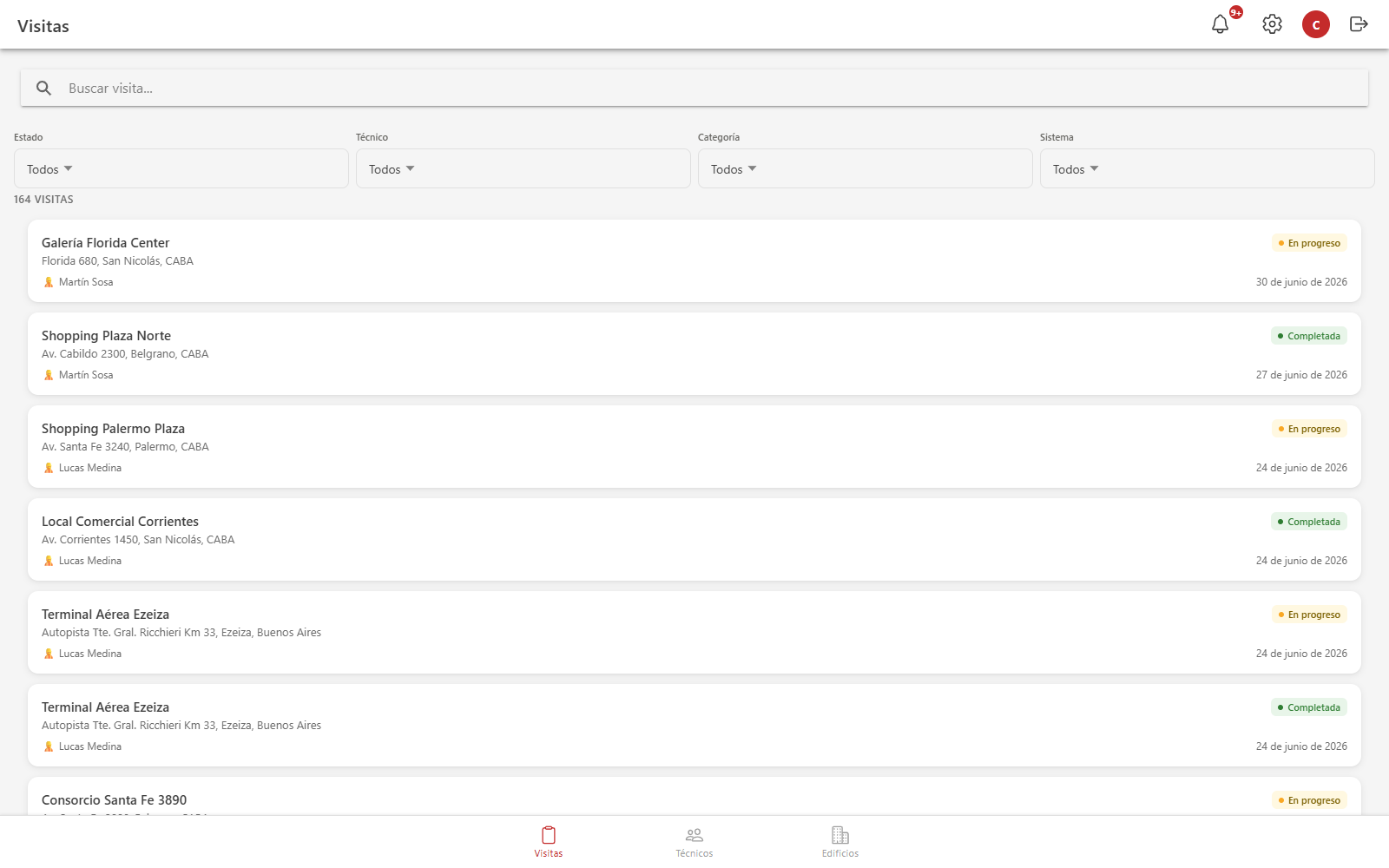Click Shopping Palermo Plaza's En progreso badge
The height and width of the screenshot is (868, 1389).
(x=1309, y=429)
